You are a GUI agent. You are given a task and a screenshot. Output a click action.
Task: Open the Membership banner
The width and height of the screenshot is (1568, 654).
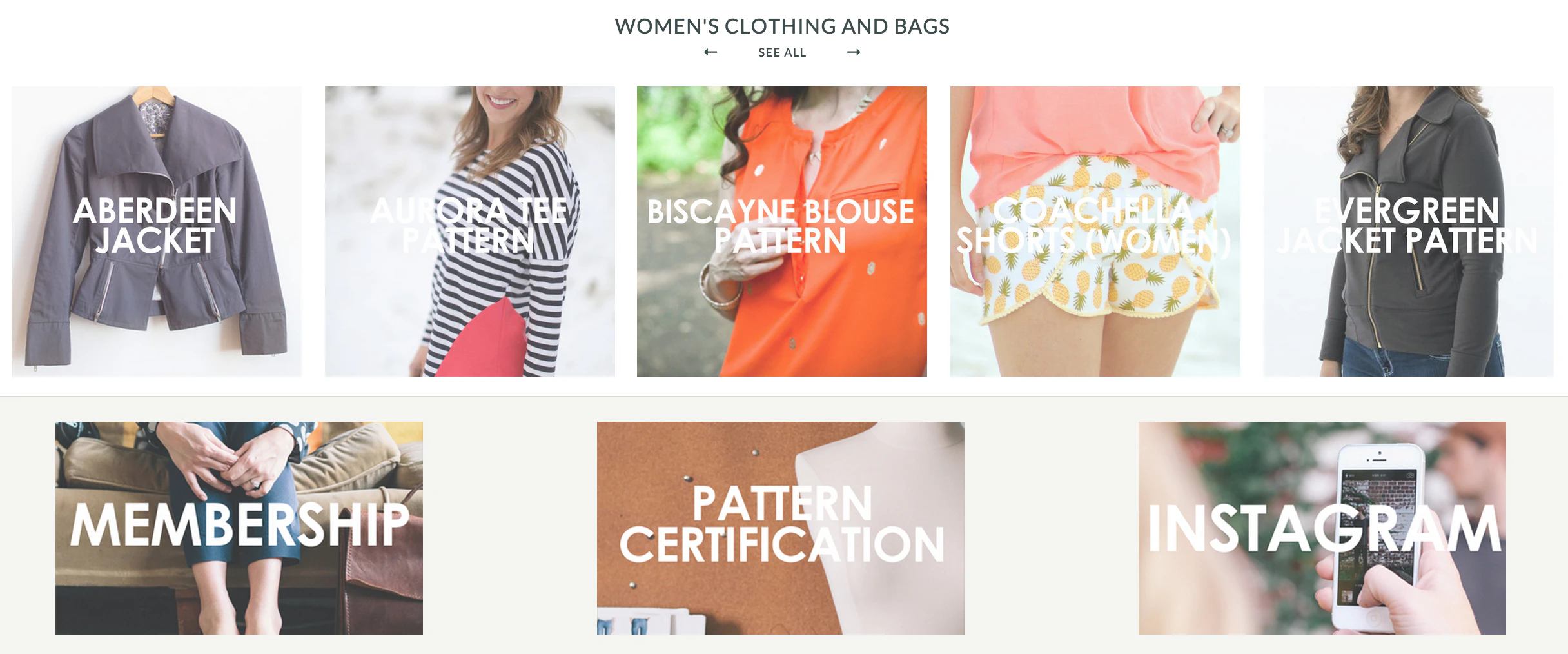tap(239, 528)
